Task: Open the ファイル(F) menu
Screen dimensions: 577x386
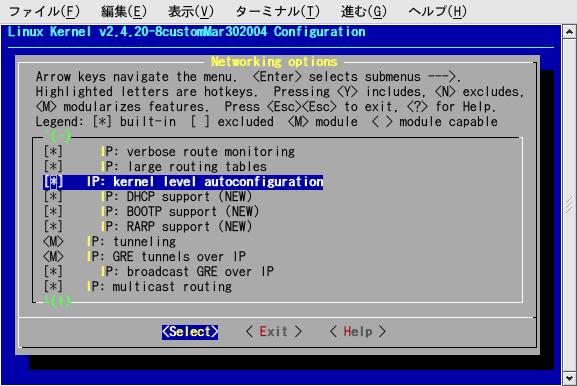Action: pos(44,12)
